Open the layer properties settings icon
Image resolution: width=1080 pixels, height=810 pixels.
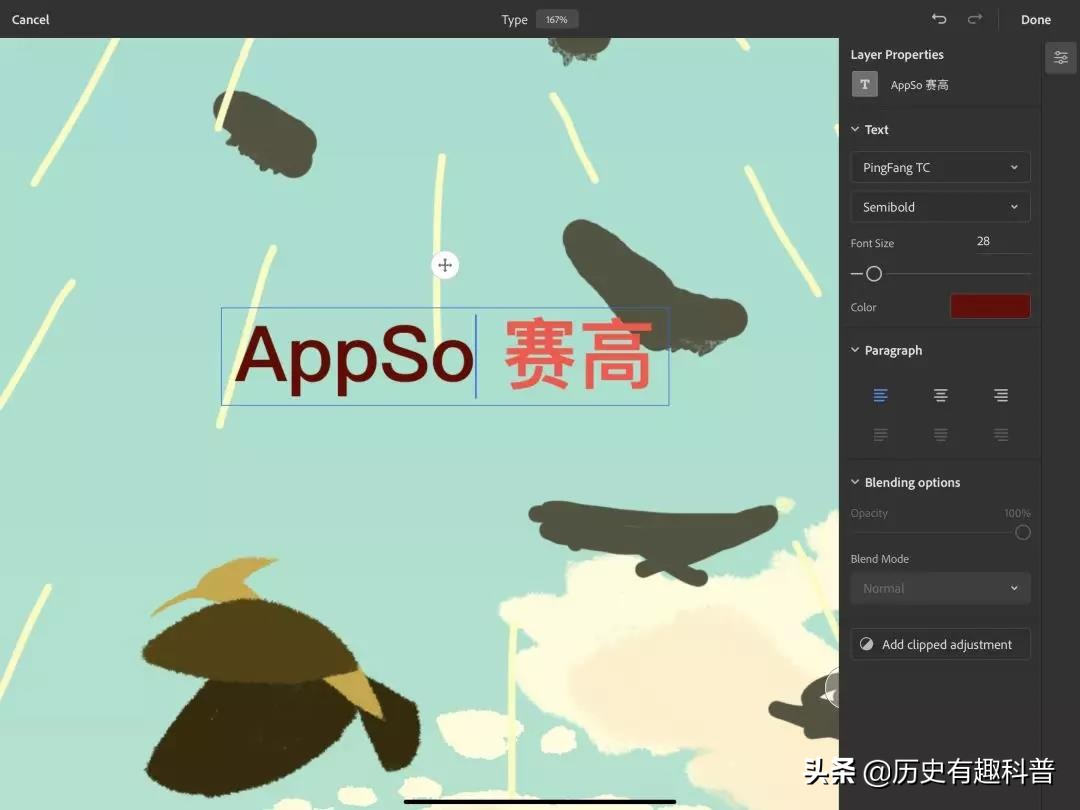click(1060, 57)
